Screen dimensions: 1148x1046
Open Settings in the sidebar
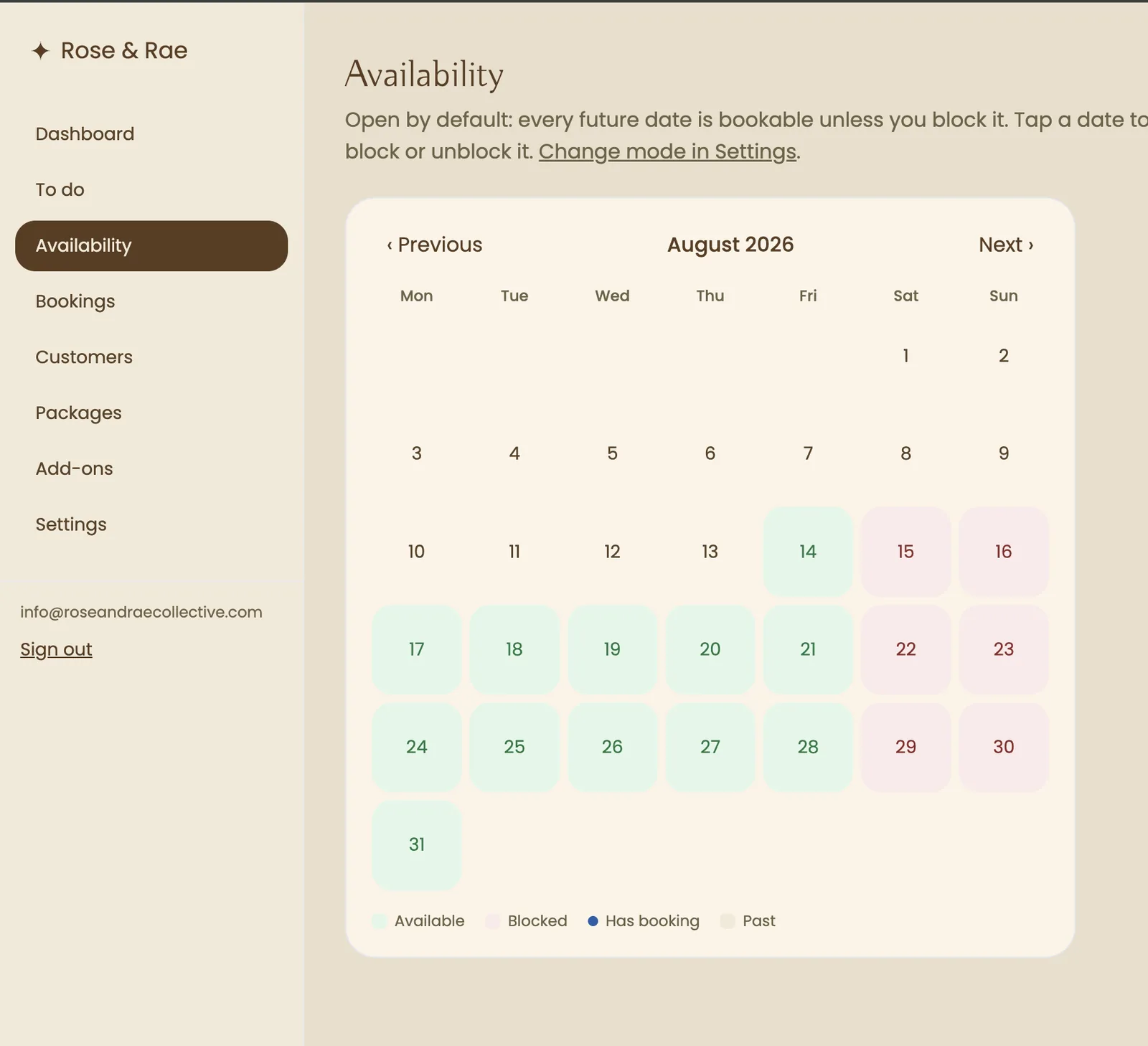[151, 524]
